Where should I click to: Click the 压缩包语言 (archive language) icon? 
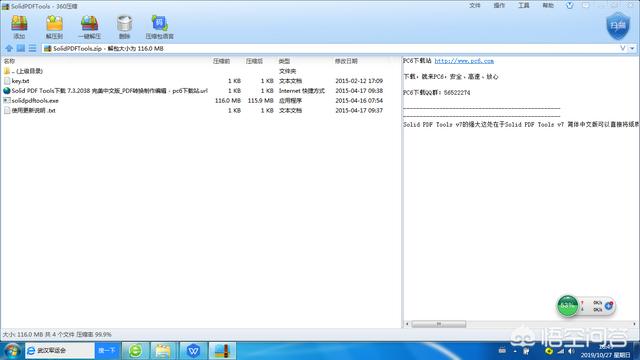(x=160, y=27)
